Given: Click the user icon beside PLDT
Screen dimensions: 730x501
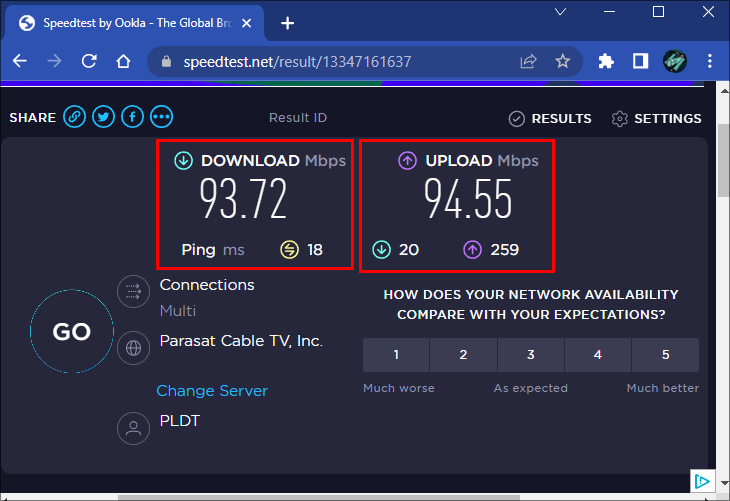Looking at the screenshot, I should [134, 428].
